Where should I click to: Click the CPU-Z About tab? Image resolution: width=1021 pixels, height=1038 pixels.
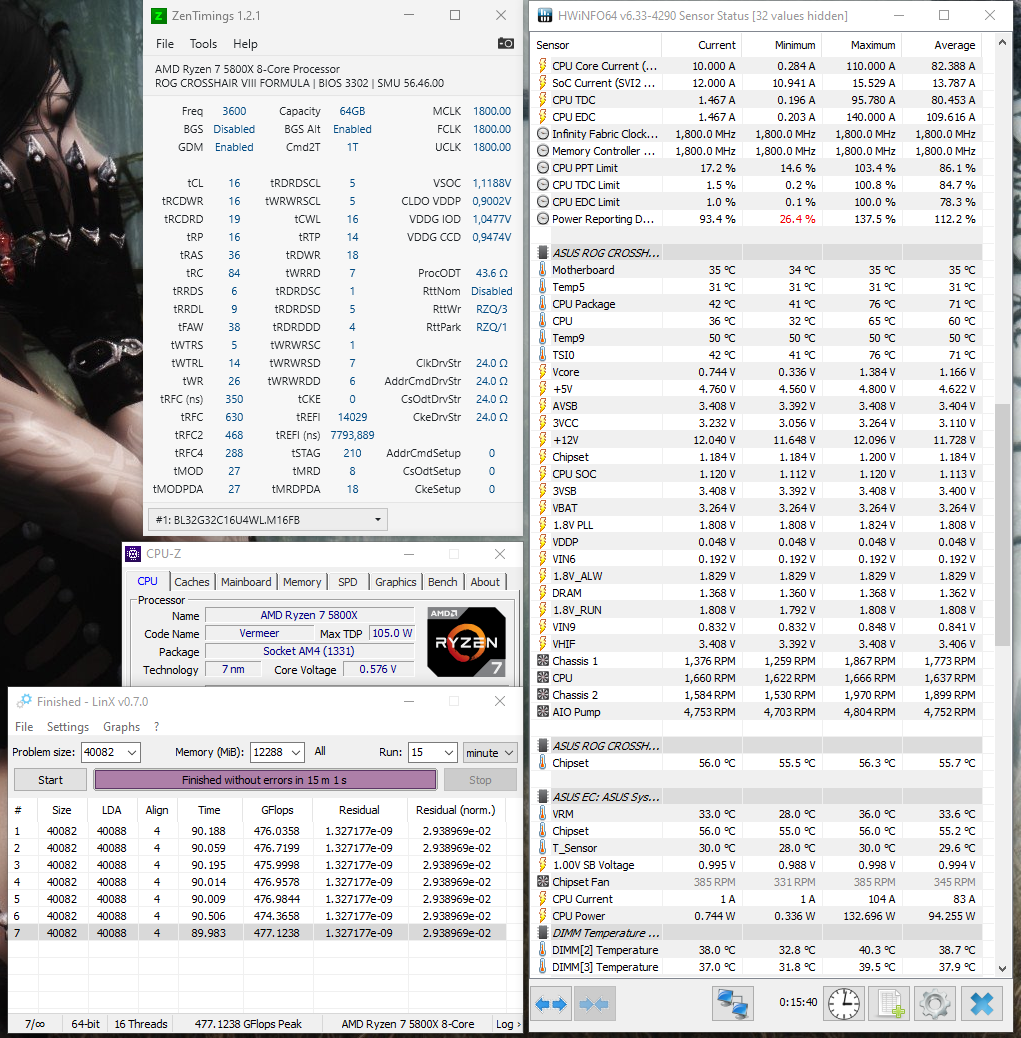(x=485, y=582)
